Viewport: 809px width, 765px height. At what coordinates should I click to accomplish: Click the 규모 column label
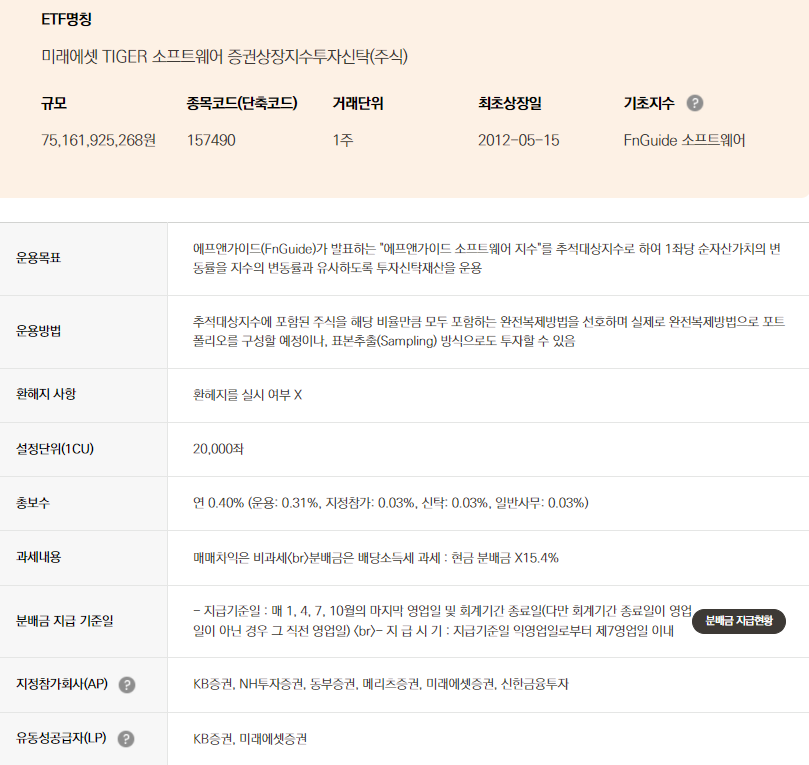[x=54, y=103]
